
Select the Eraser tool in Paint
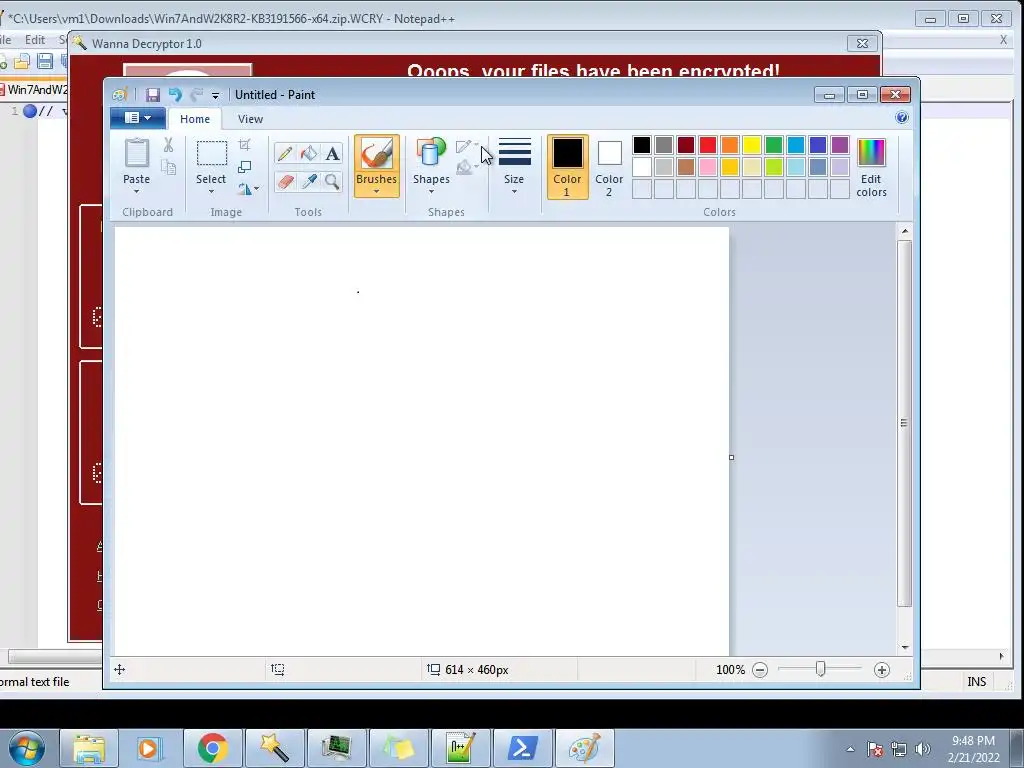click(285, 182)
